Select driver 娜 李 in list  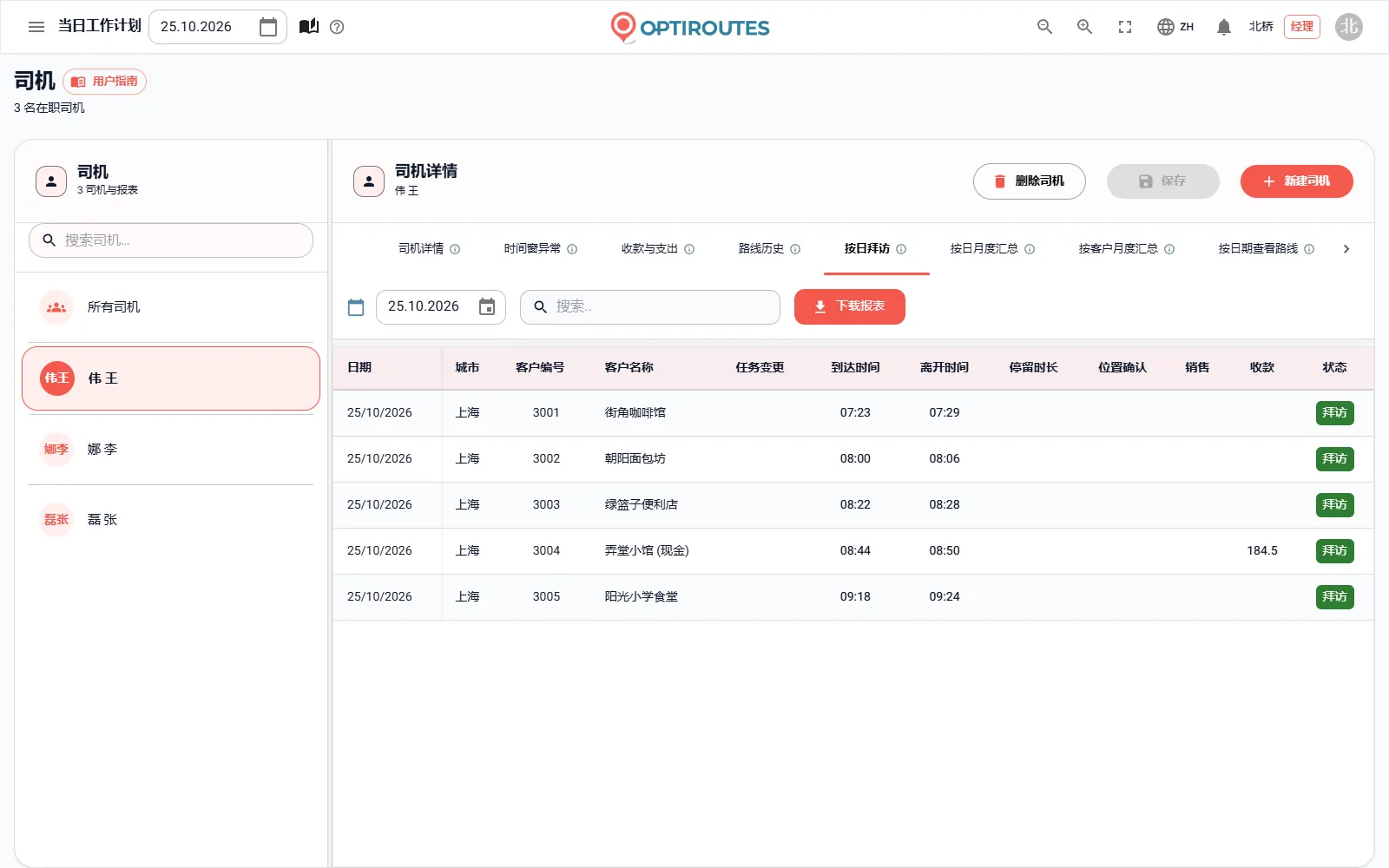[171, 450]
